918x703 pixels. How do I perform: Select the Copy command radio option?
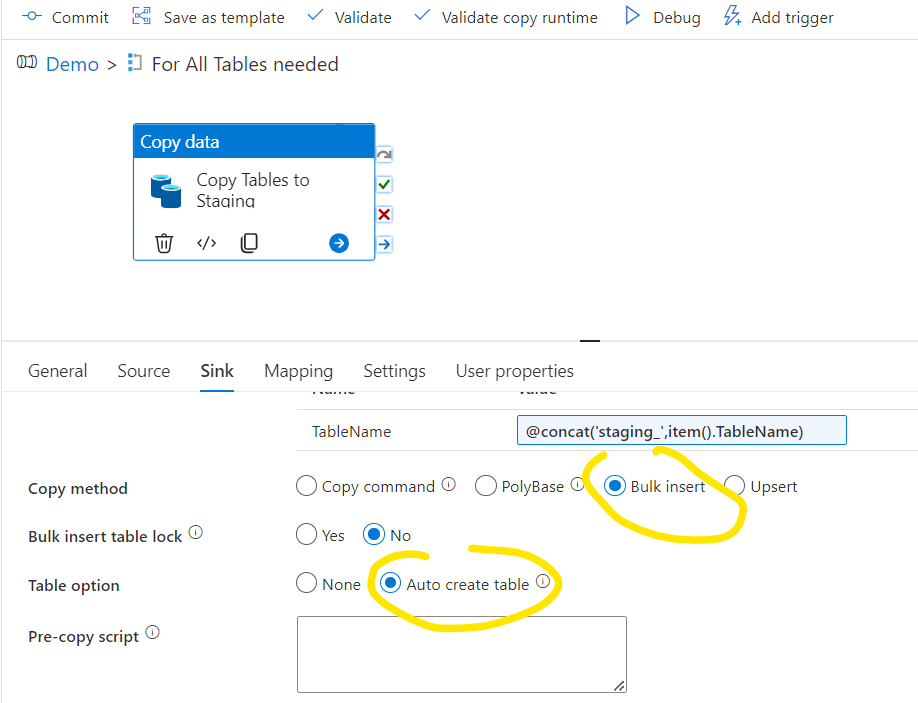coord(307,486)
